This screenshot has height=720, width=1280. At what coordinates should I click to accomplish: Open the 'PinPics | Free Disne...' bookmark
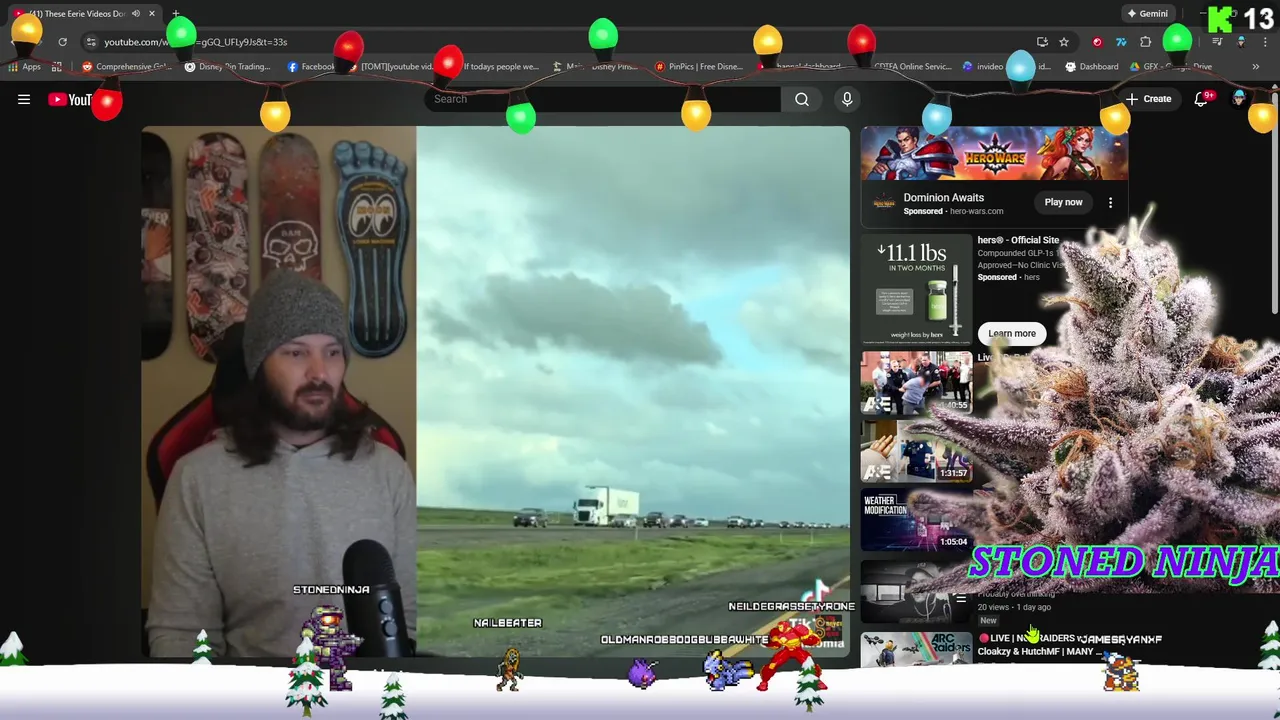[699, 67]
